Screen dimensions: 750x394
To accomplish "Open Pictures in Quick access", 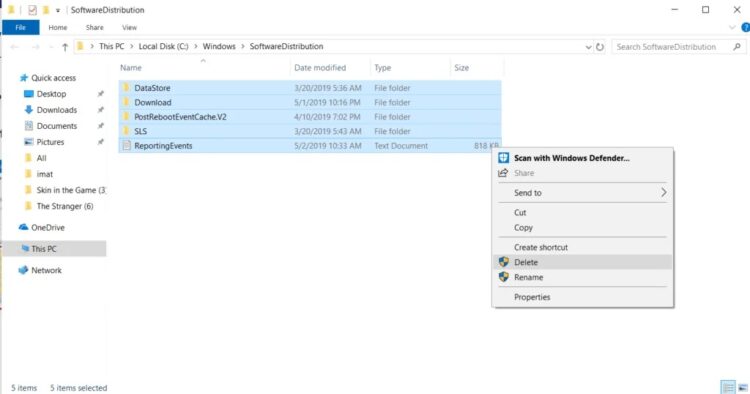I will [50, 142].
